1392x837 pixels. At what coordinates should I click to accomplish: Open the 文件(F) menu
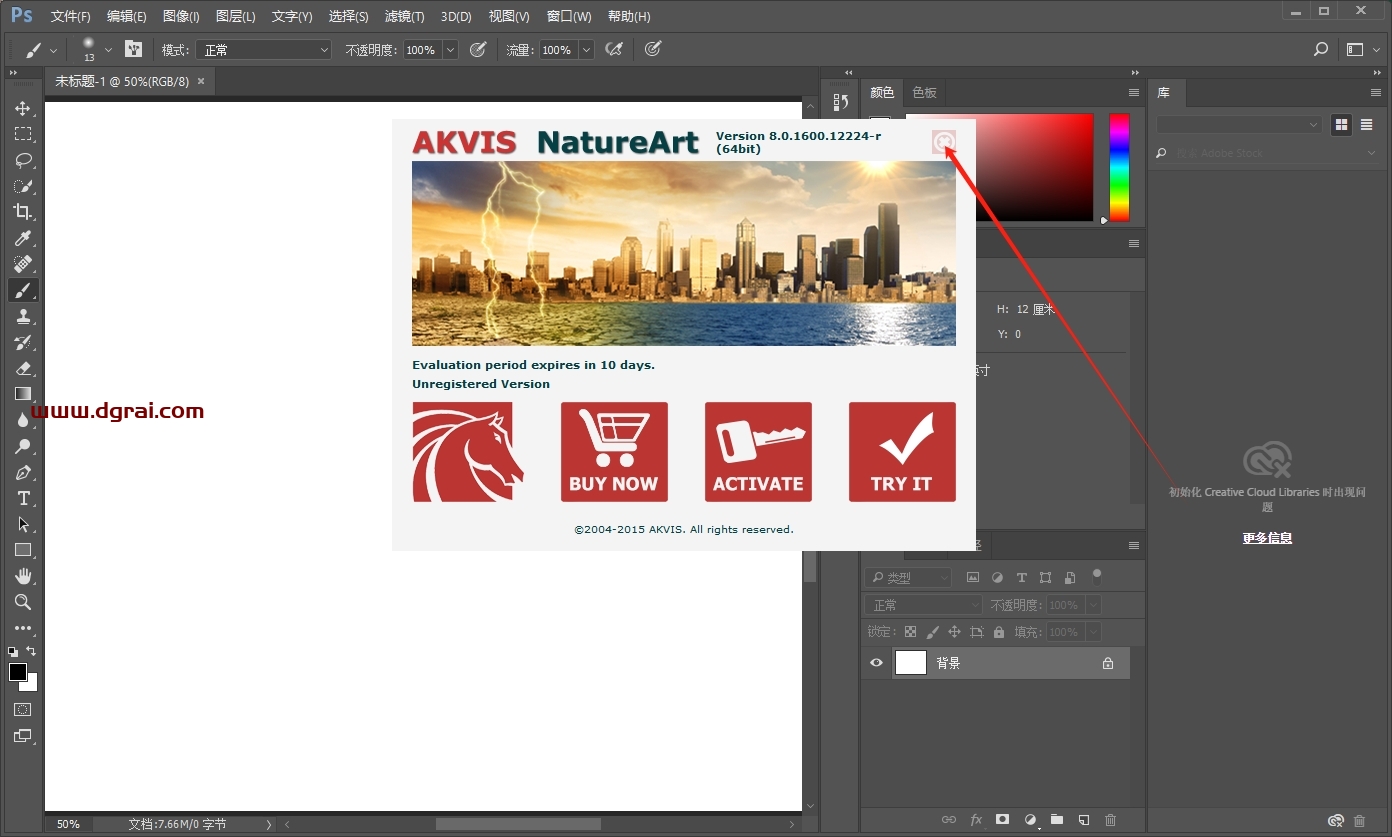click(x=70, y=17)
